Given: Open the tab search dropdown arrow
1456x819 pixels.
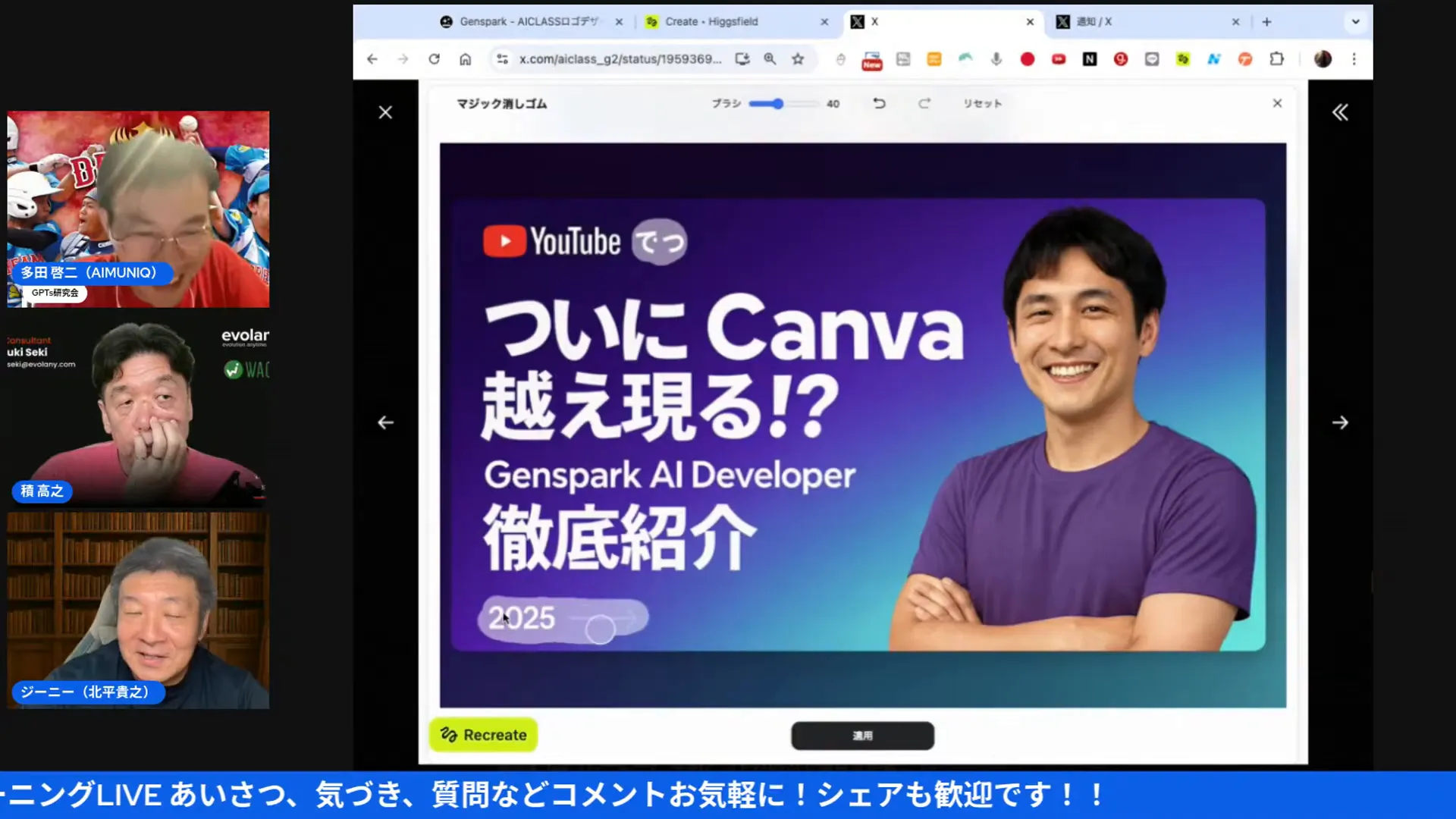Looking at the screenshot, I should [1356, 22].
